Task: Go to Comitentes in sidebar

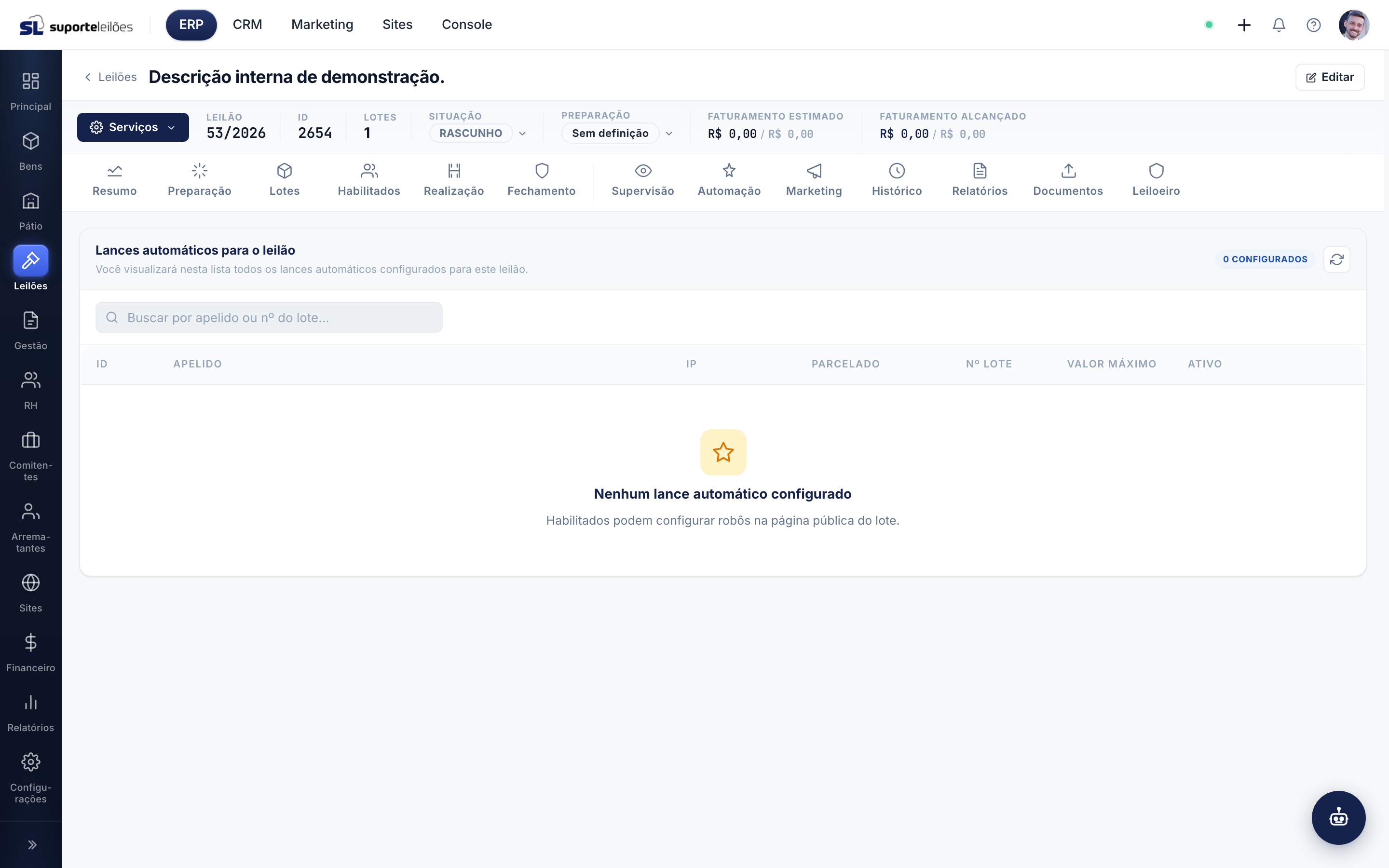Action: tap(30, 456)
